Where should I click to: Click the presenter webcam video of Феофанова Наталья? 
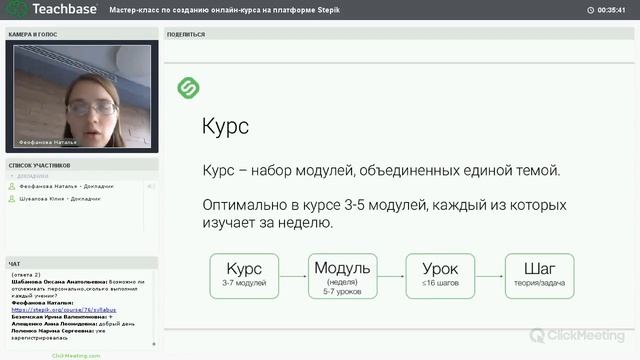[82, 96]
